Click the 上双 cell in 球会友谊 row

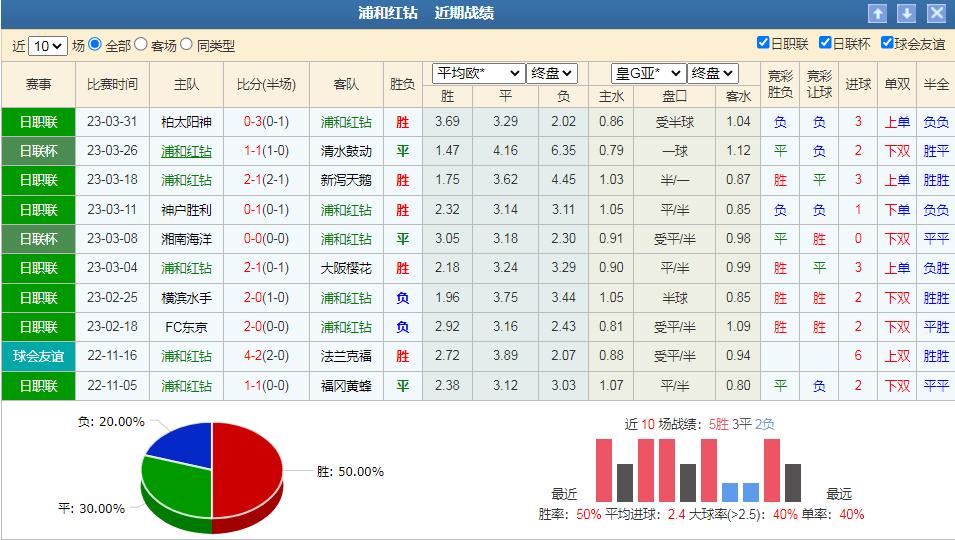click(897, 356)
